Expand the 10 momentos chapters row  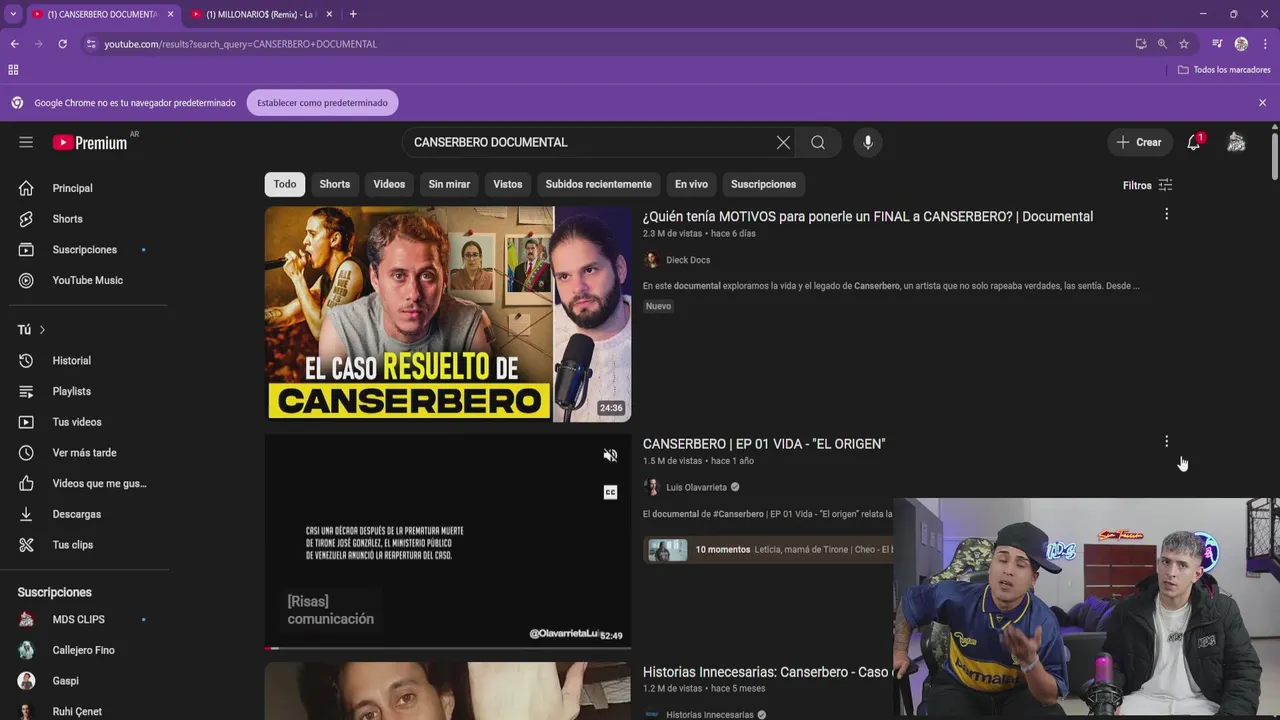coord(768,549)
